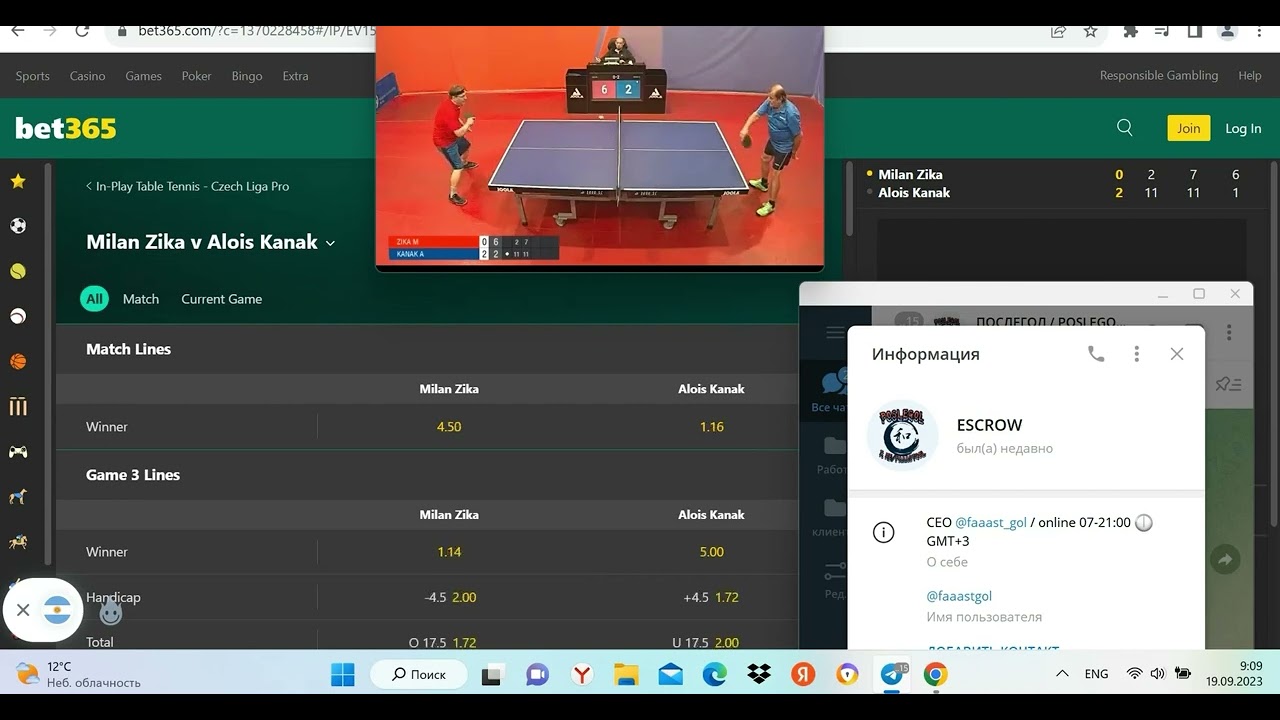Select the Esports gamepad icon in sidebar
Image resolution: width=1280 pixels, height=720 pixels.
[18, 452]
